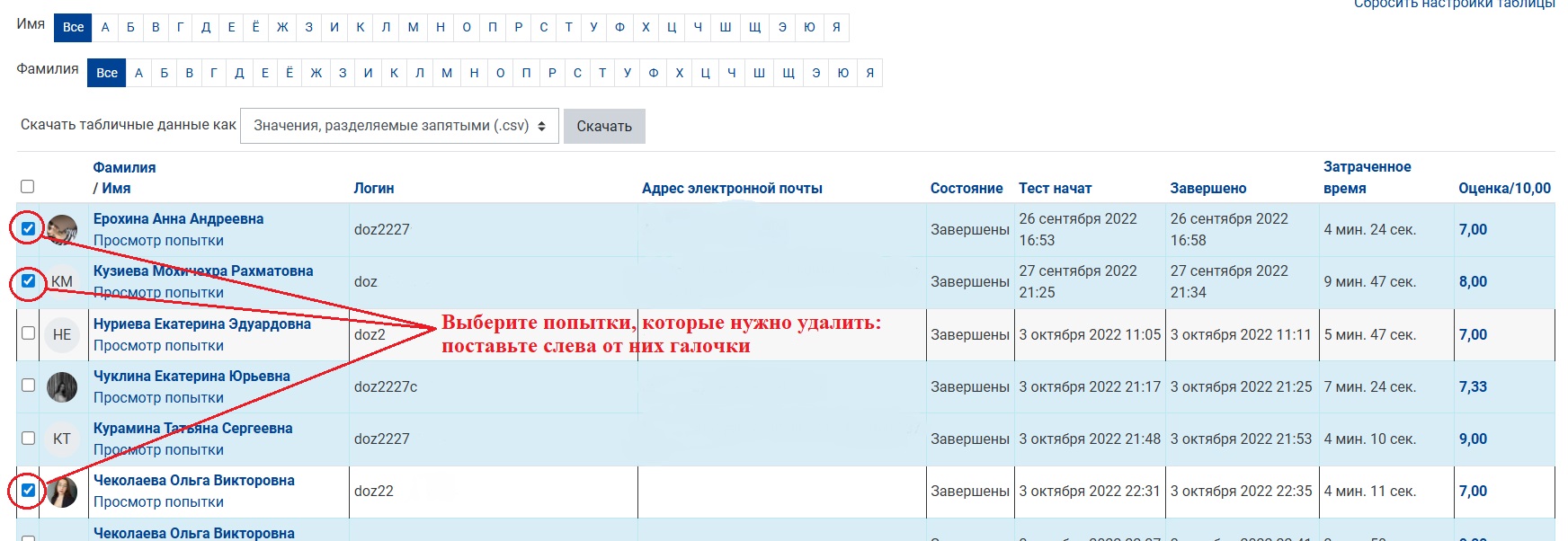The width and height of the screenshot is (1568, 541).
Task: Select login text doz2227c
Action: pos(386,386)
